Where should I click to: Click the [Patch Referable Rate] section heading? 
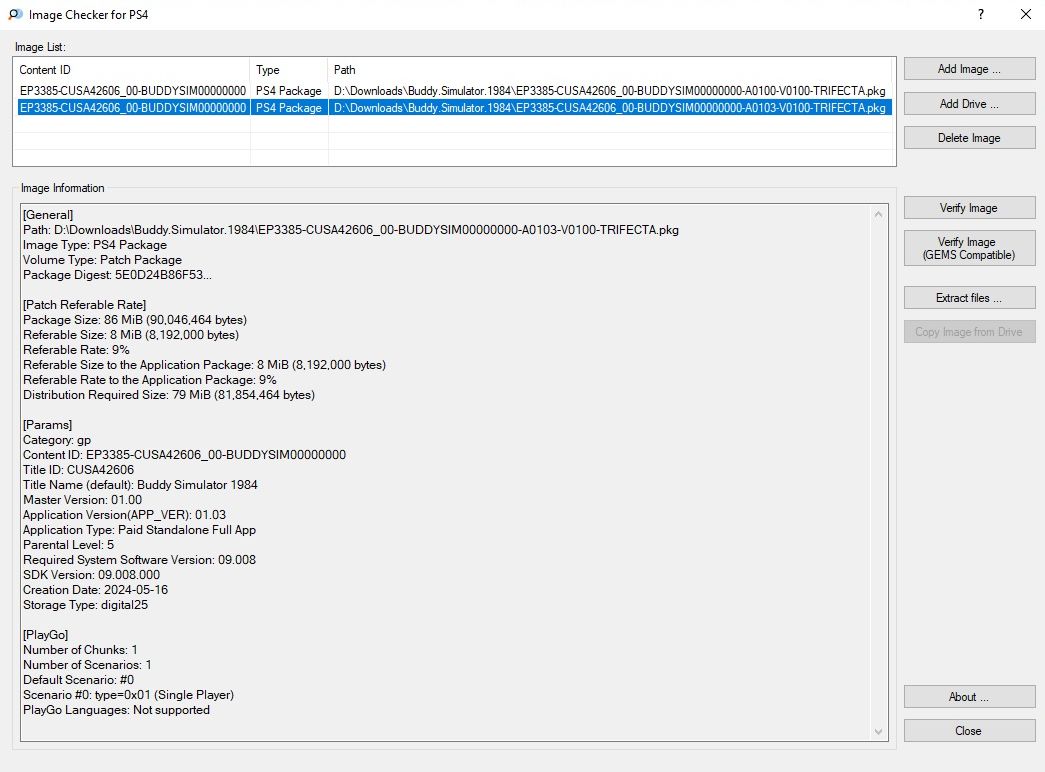(85, 305)
